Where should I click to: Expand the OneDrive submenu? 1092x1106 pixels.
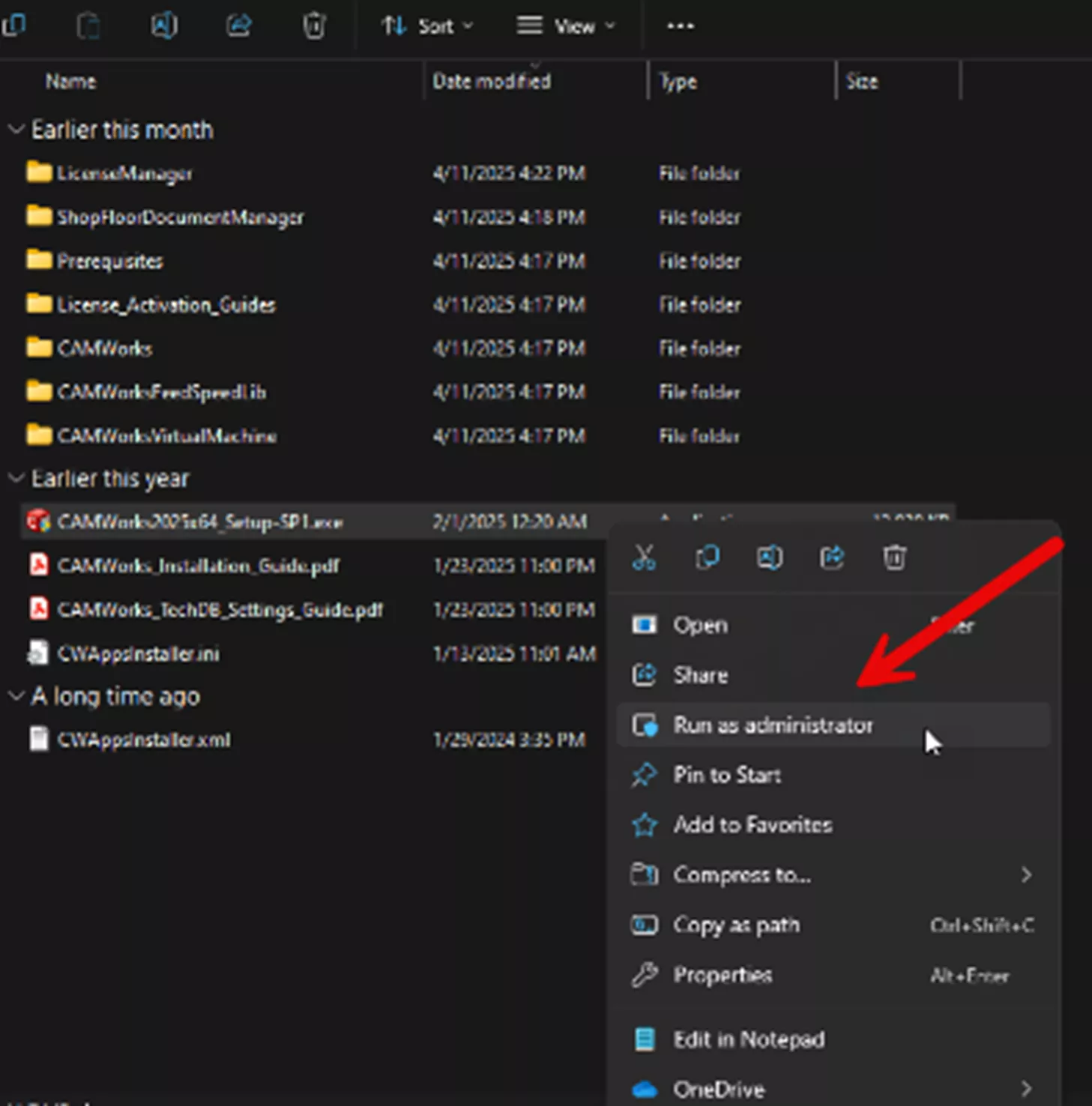tap(833, 1089)
